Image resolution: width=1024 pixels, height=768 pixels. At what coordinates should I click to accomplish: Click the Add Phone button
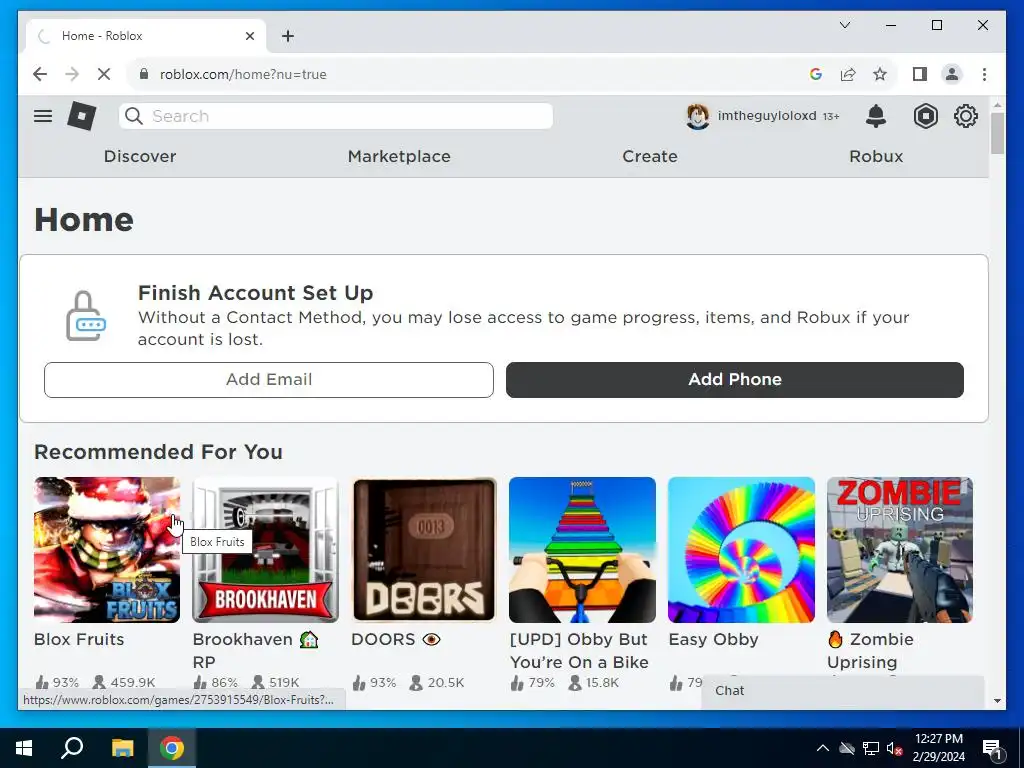click(735, 379)
